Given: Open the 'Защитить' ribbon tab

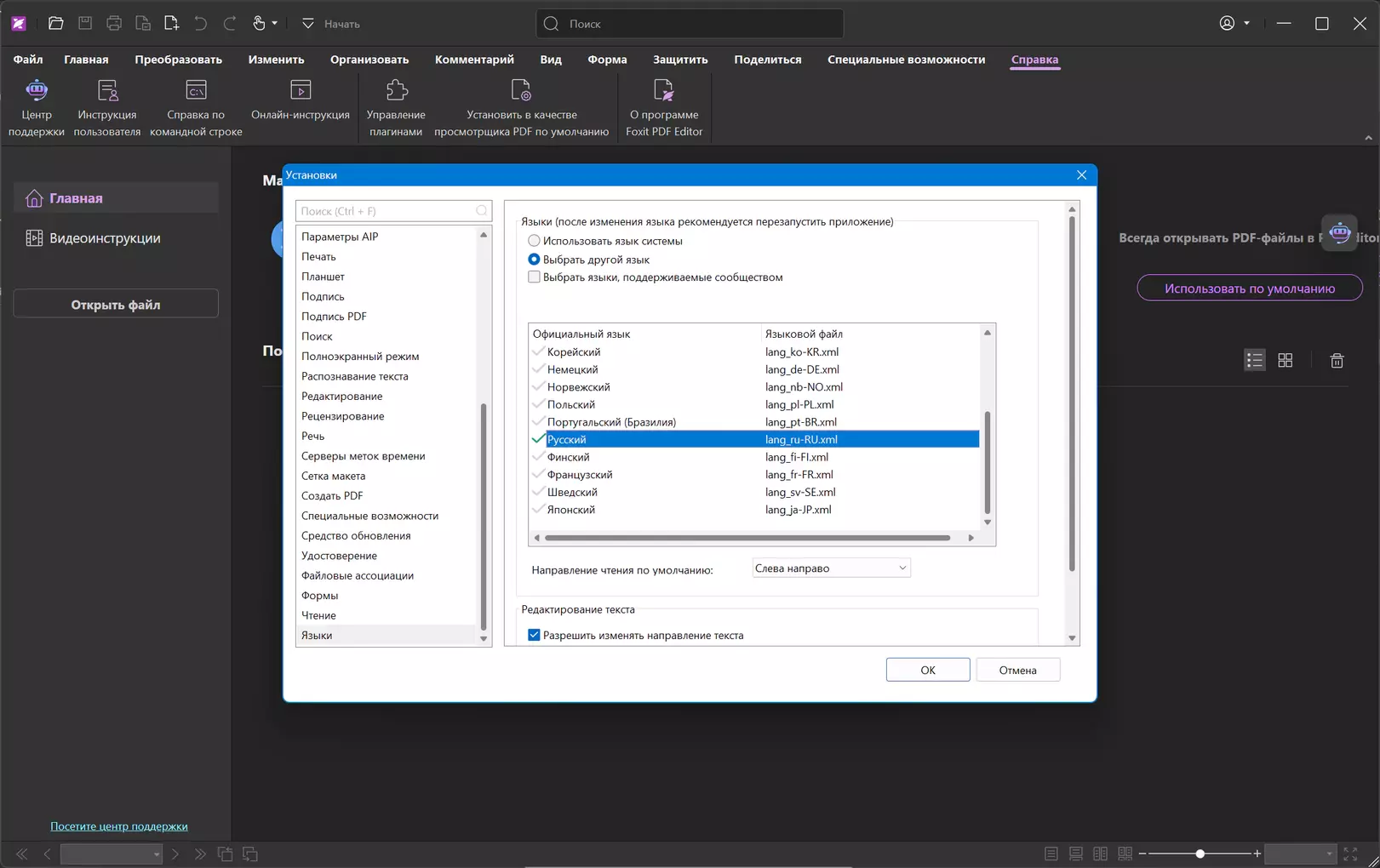Looking at the screenshot, I should 679,60.
